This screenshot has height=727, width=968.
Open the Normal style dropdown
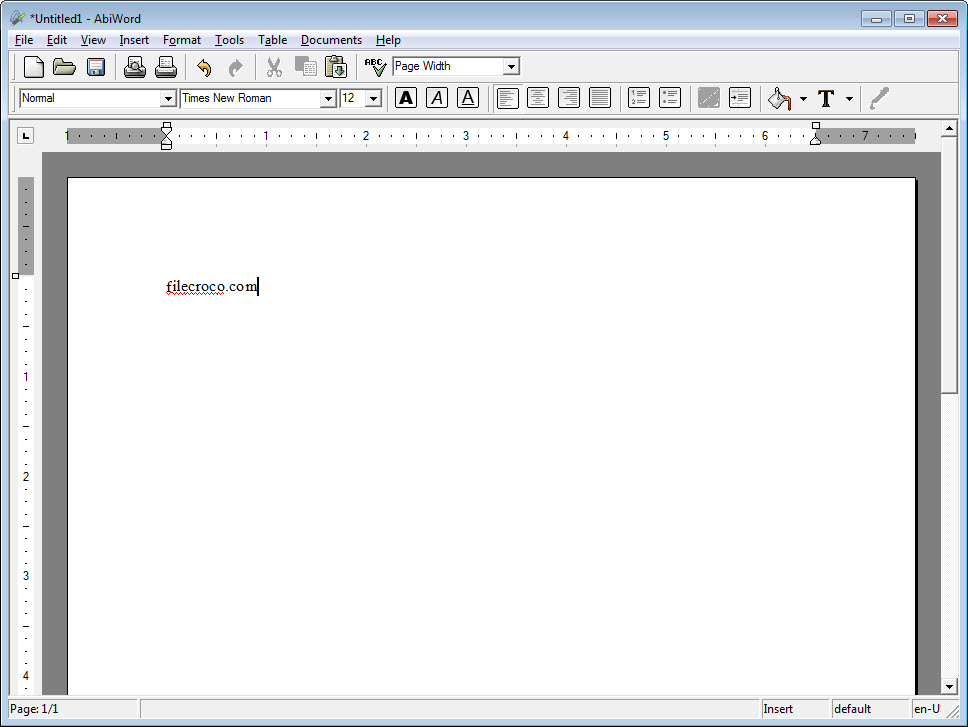point(168,98)
